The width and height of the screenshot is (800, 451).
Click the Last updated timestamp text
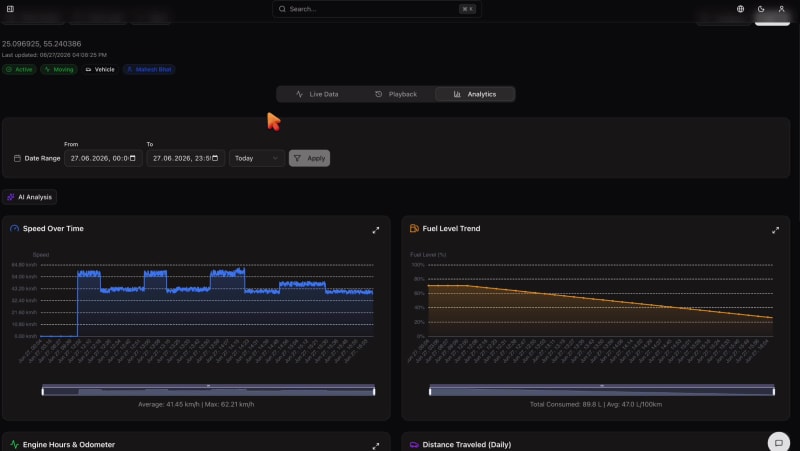coord(54,55)
